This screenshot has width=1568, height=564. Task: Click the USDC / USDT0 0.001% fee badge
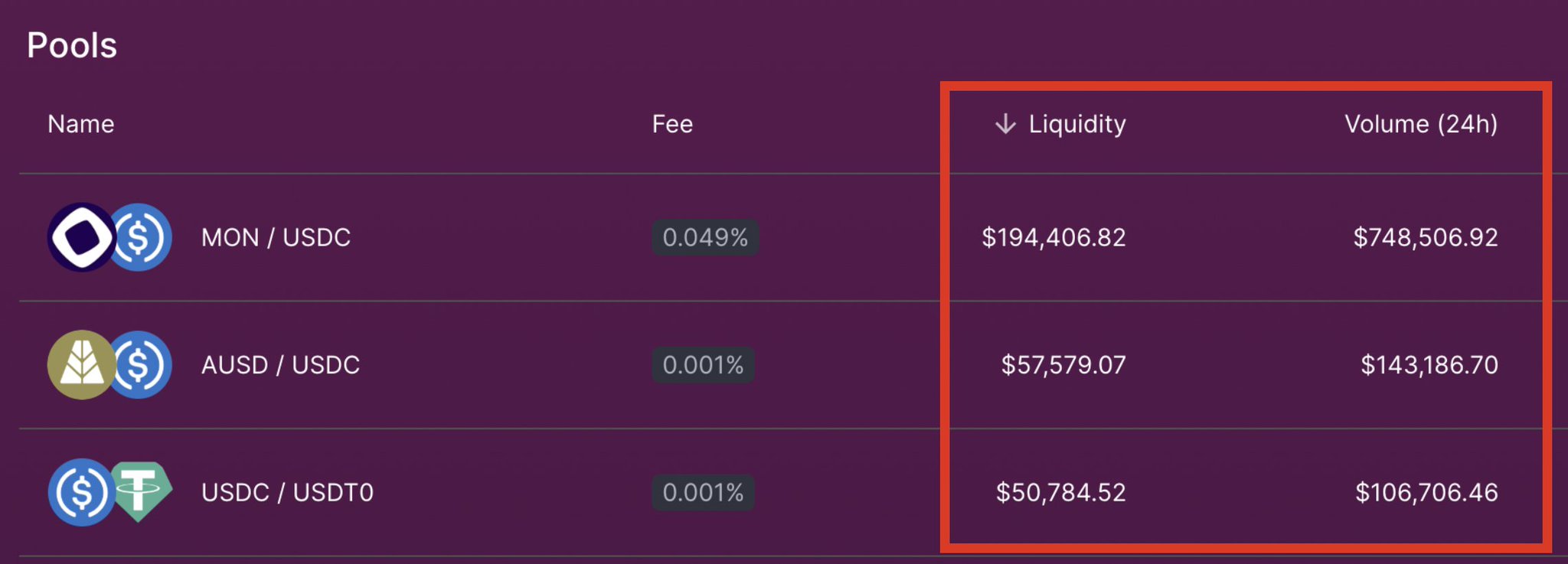703,492
